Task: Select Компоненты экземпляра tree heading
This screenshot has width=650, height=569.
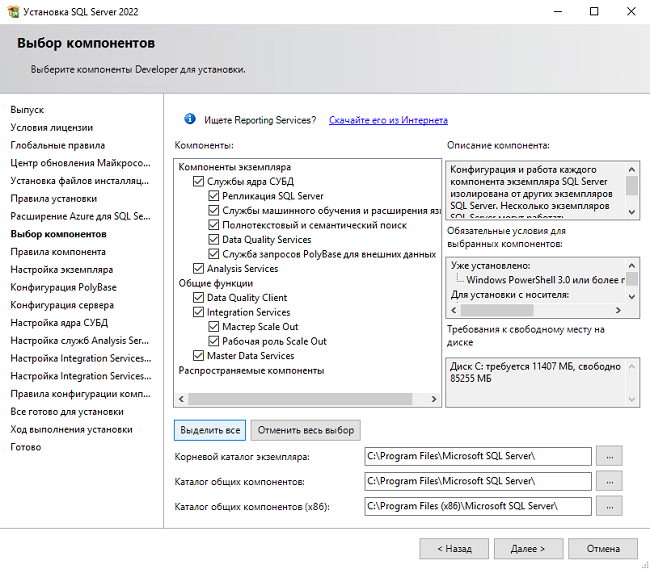Action: pyautogui.click(x=235, y=167)
